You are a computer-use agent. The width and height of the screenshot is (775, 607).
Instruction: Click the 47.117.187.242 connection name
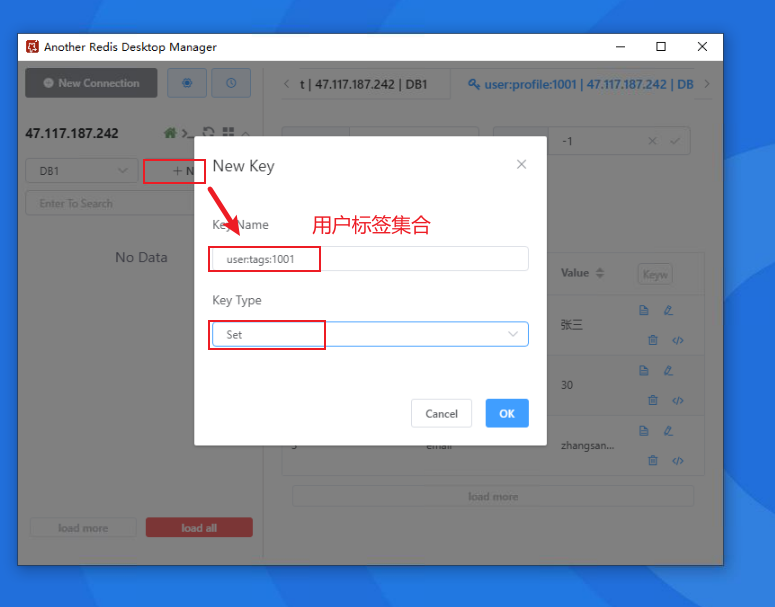[x=72, y=133]
